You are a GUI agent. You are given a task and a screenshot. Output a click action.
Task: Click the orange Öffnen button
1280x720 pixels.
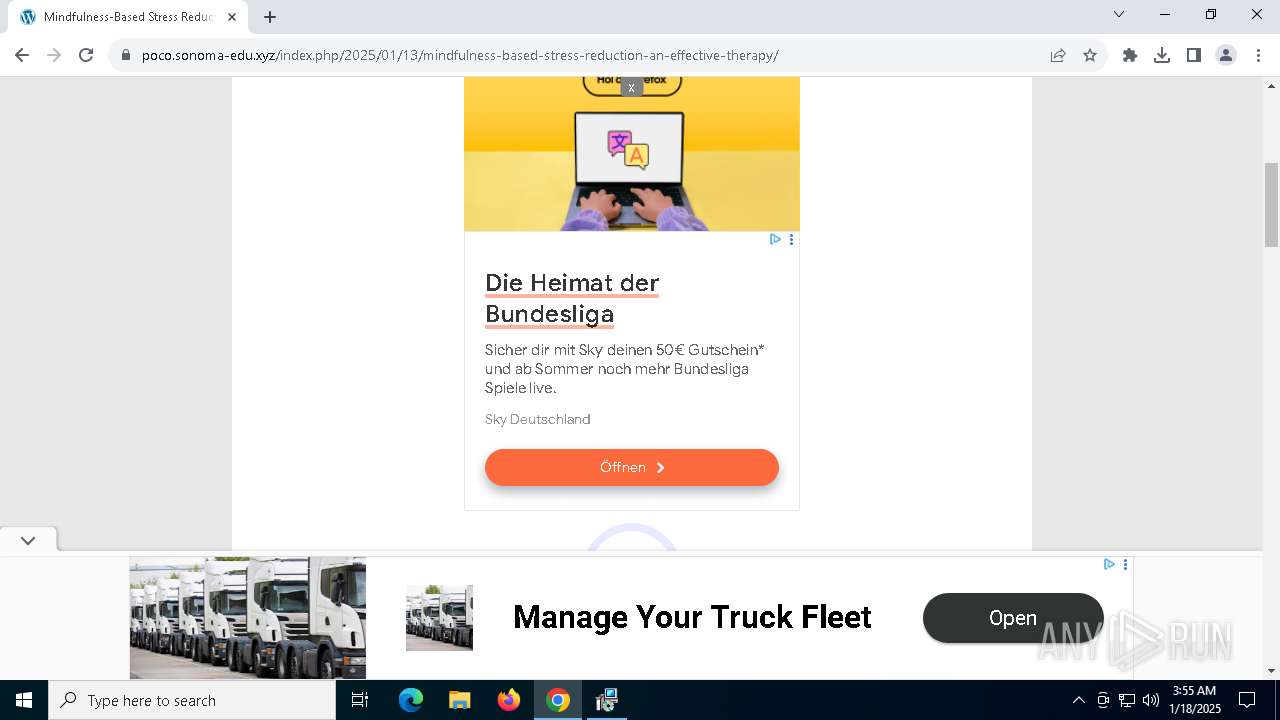[632, 467]
